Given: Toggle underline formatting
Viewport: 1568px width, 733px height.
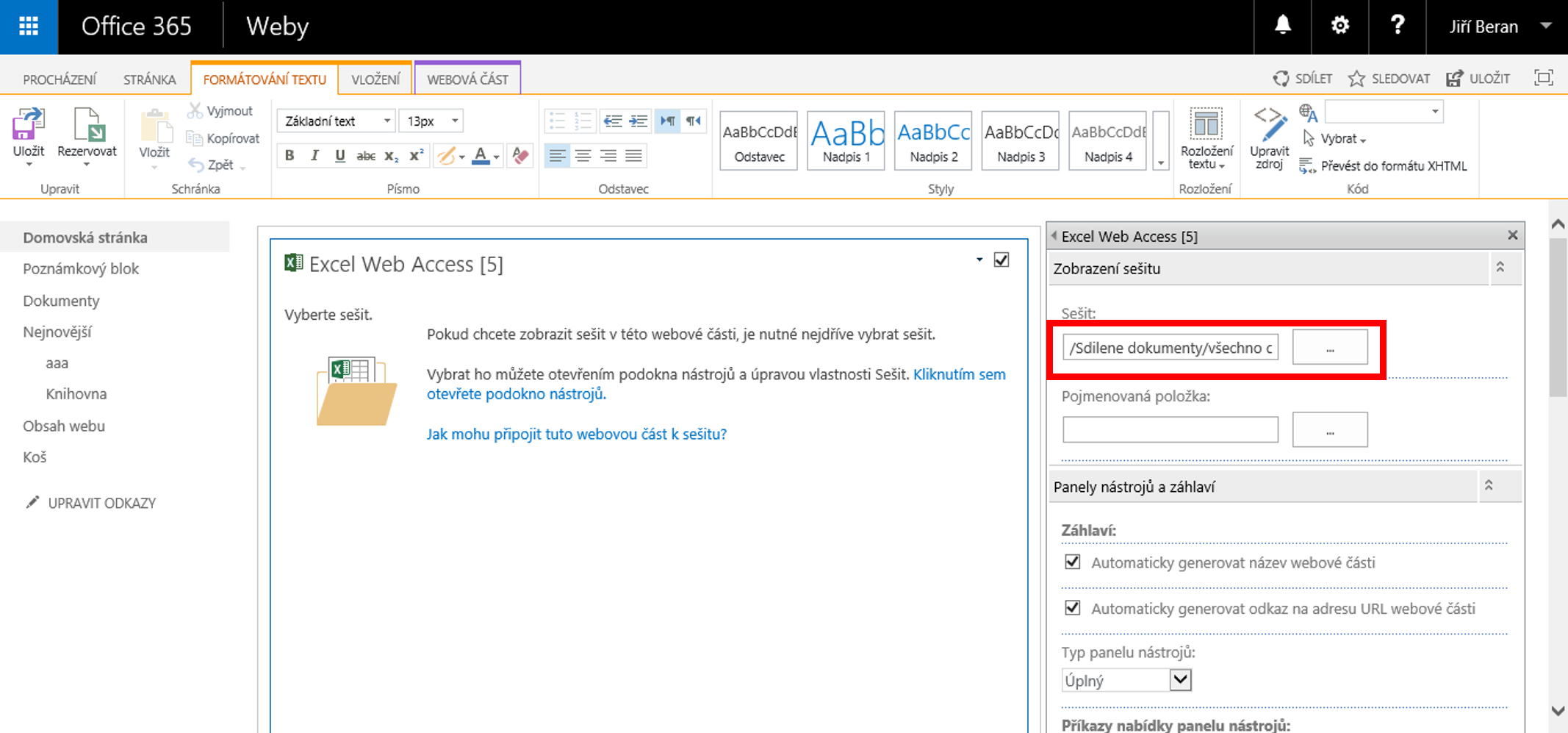Looking at the screenshot, I should 339,155.
